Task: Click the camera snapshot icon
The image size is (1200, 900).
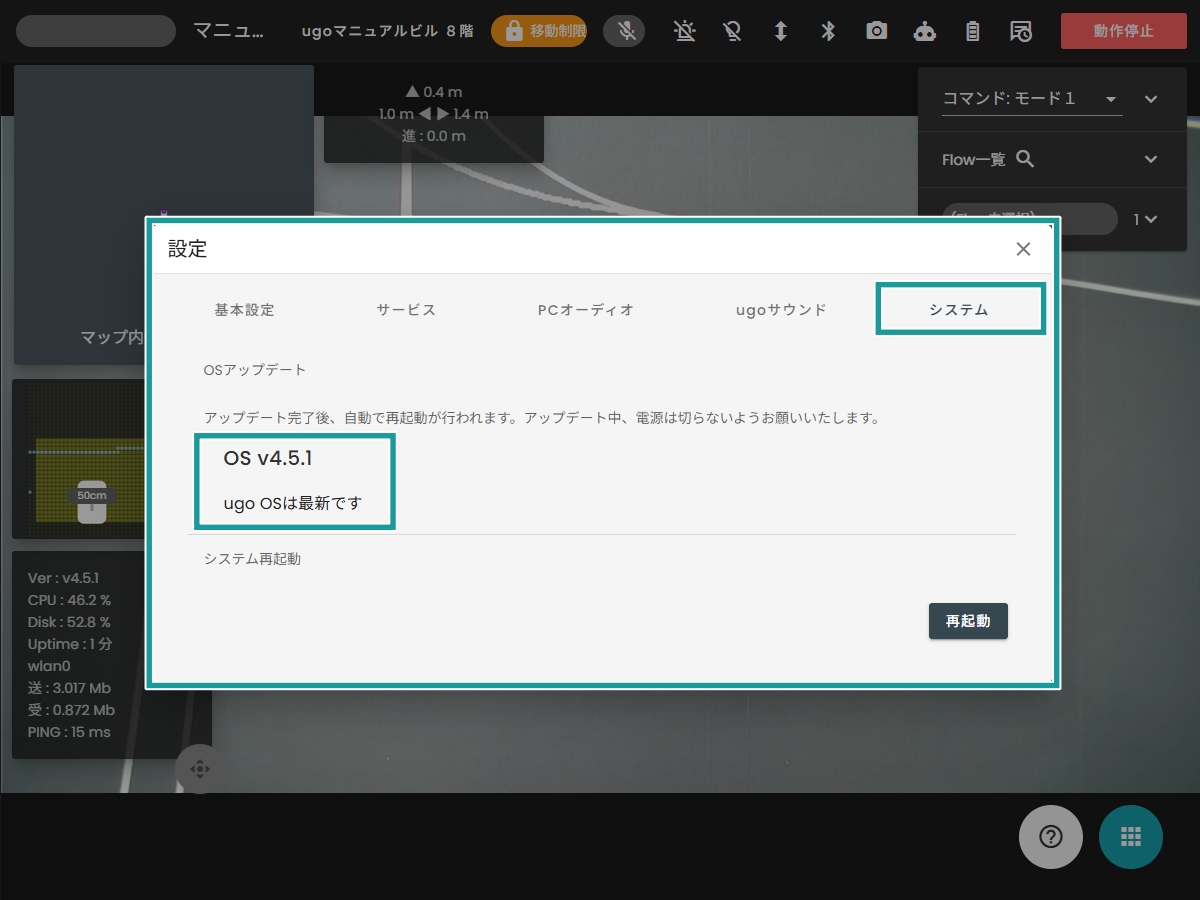Action: click(877, 31)
